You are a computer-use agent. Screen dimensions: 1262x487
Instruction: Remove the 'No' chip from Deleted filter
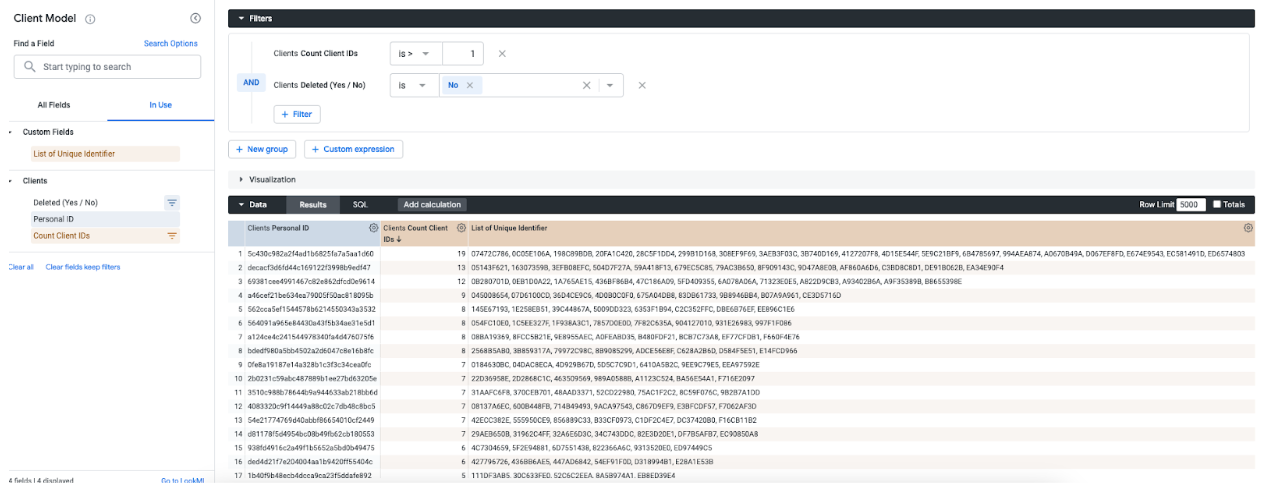[x=469, y=86]
